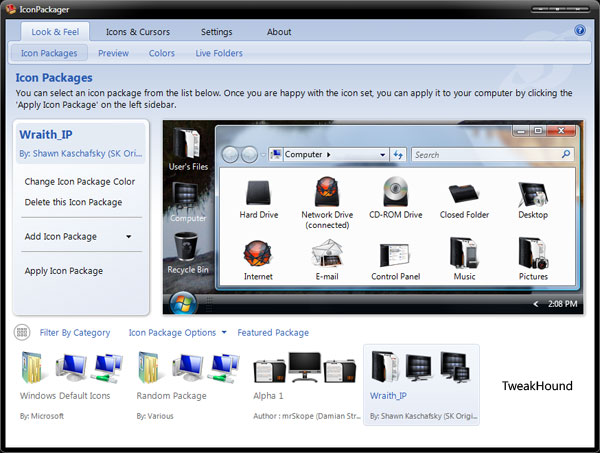Viewport: 600px width, 453px height.
Task: Click the Internet globe icon
Action: [258, 254]
